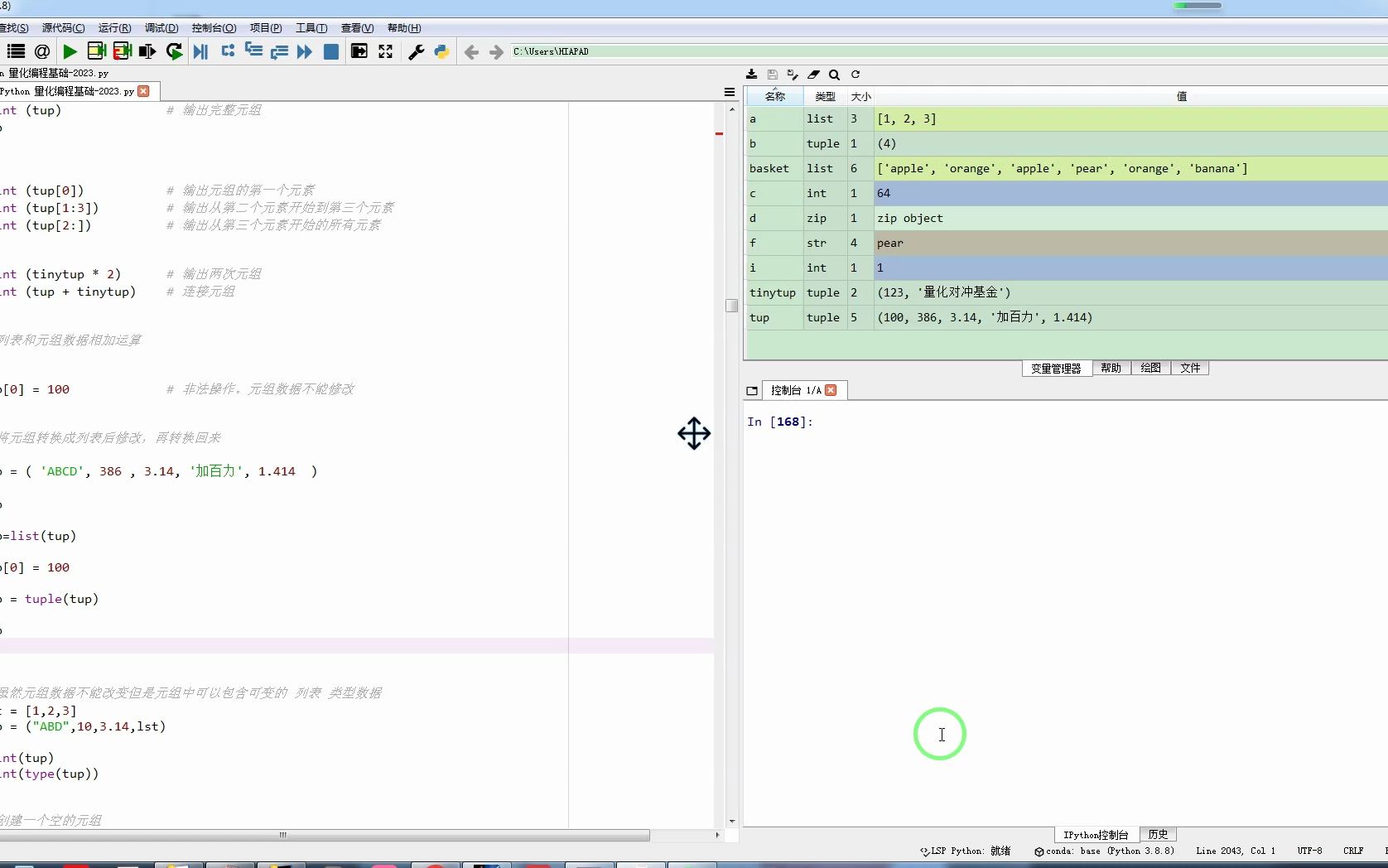The width and height of the screenshot is (1388, 868).
Task: Run current cell toolbar icon
Action: (96, 51)
